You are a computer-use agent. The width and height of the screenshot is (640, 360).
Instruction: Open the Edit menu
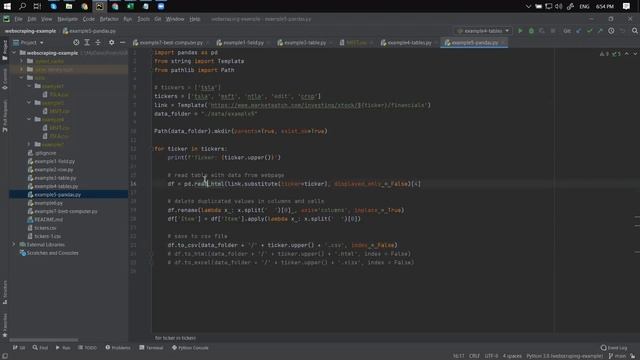click(32, 19)
